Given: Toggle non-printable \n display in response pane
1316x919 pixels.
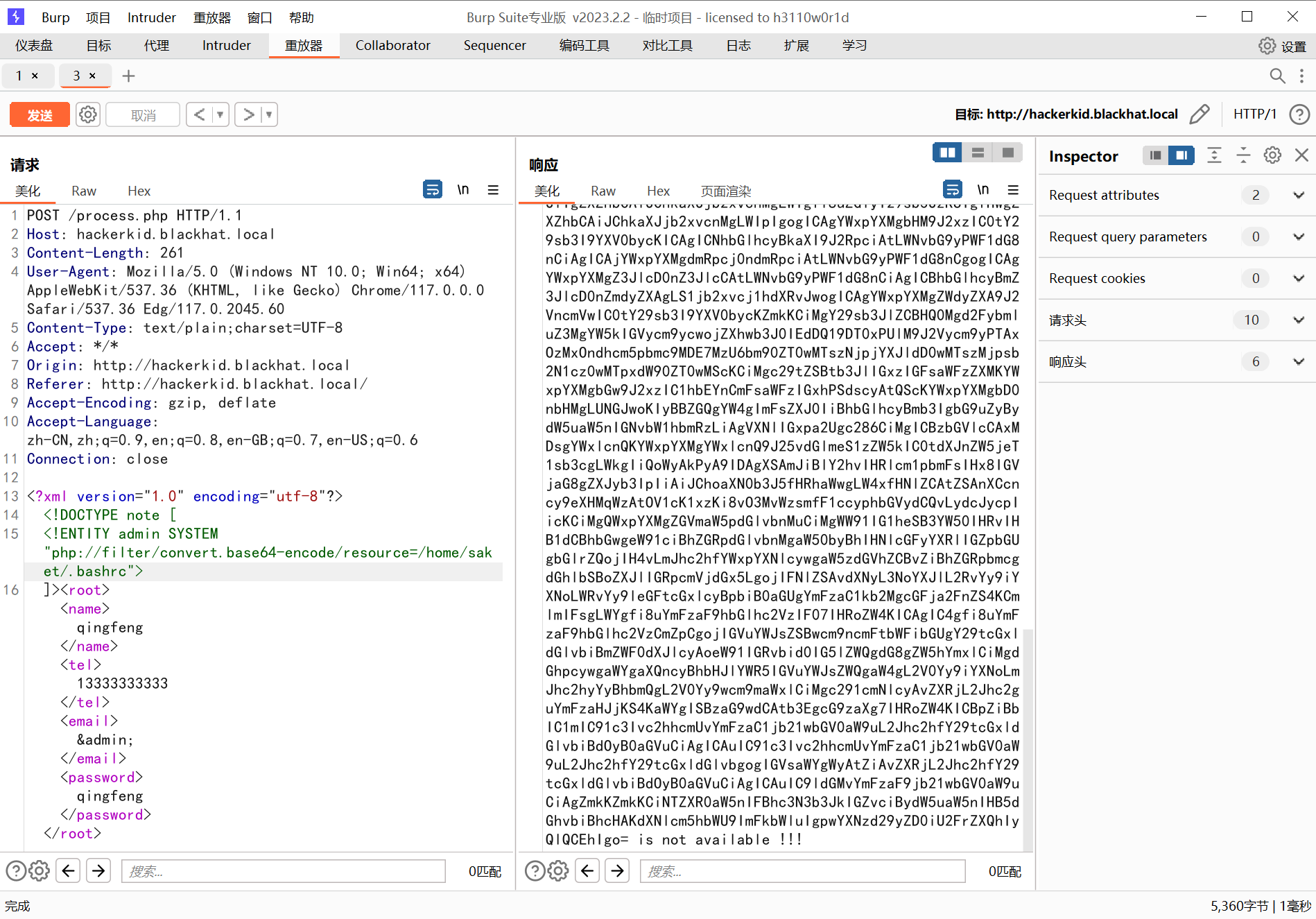Looking at the screenshot, I should (x=983, y=189).
